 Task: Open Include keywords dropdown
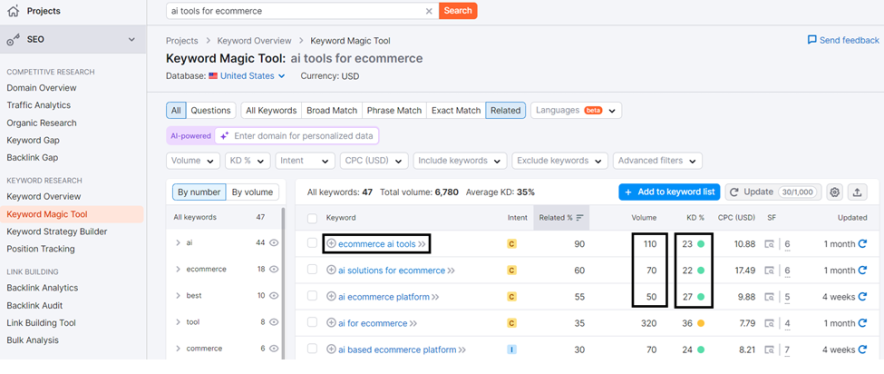tap(460, 161)
